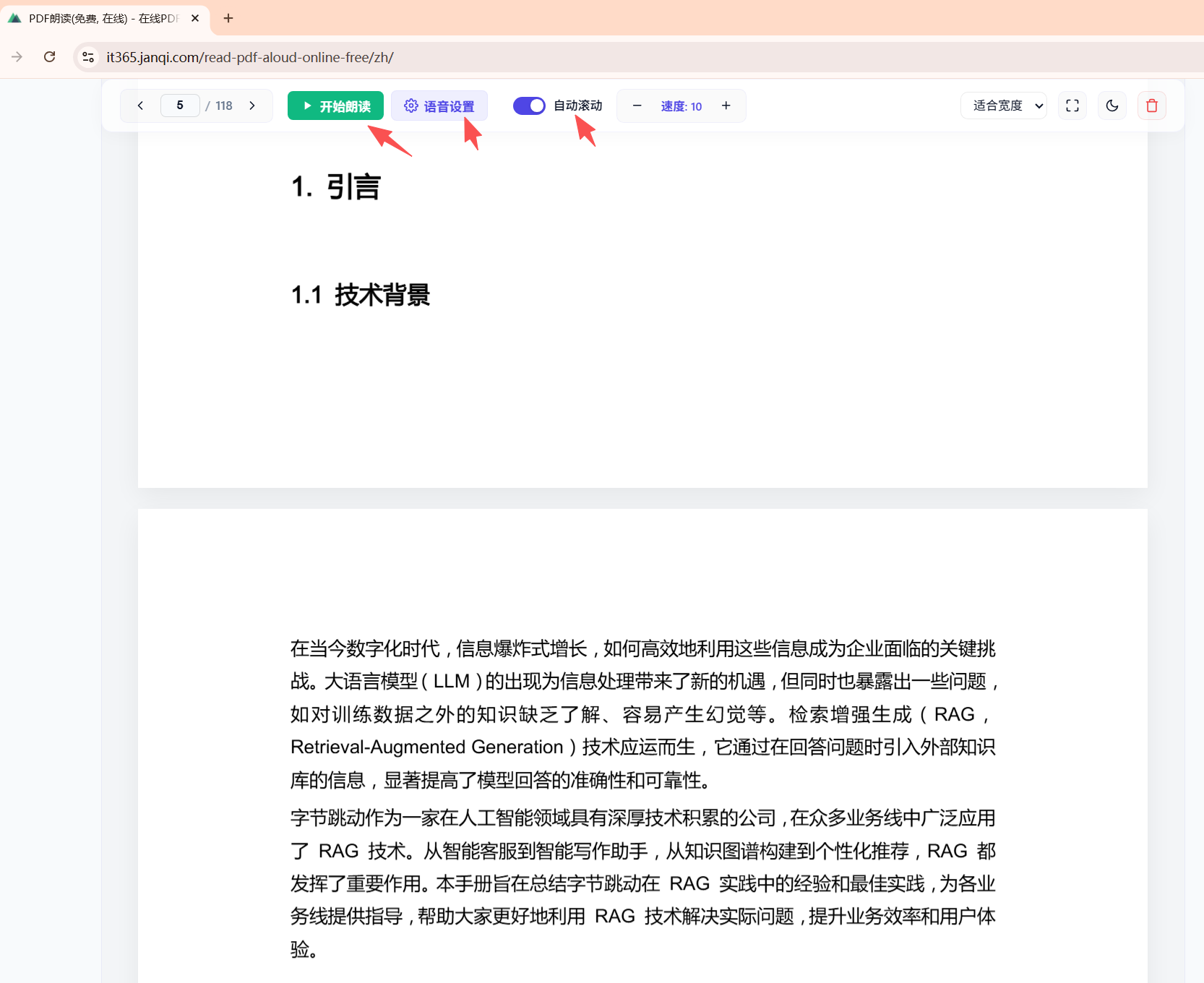This screenshot has height=983, width=1204.
Task: Increase scroll speed with plus button
Action: pos(726,106)
